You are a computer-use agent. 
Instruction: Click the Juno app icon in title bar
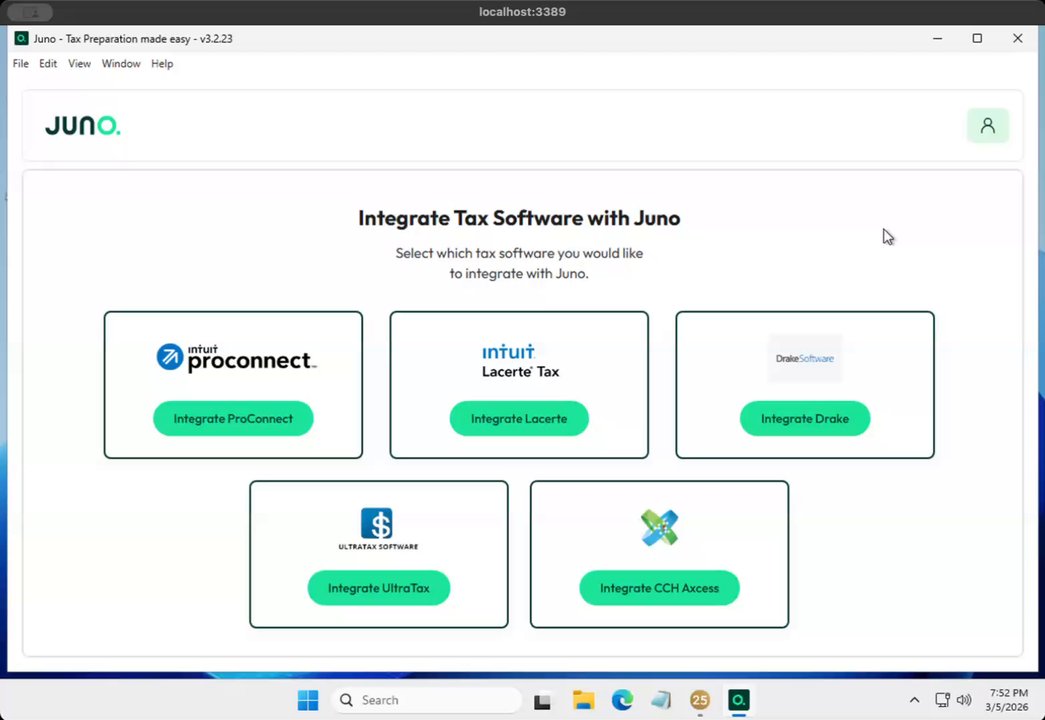coord(21,39)
